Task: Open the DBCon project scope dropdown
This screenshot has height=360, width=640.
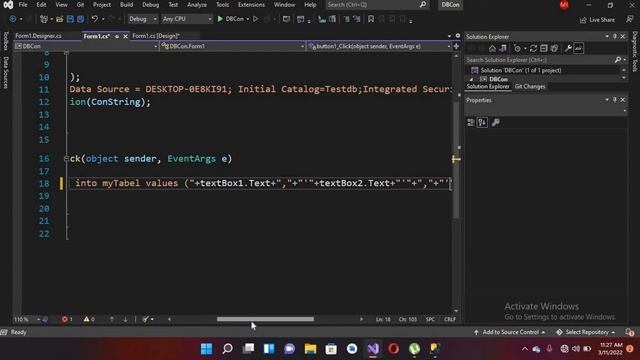Action: click(x=86, y=46)
